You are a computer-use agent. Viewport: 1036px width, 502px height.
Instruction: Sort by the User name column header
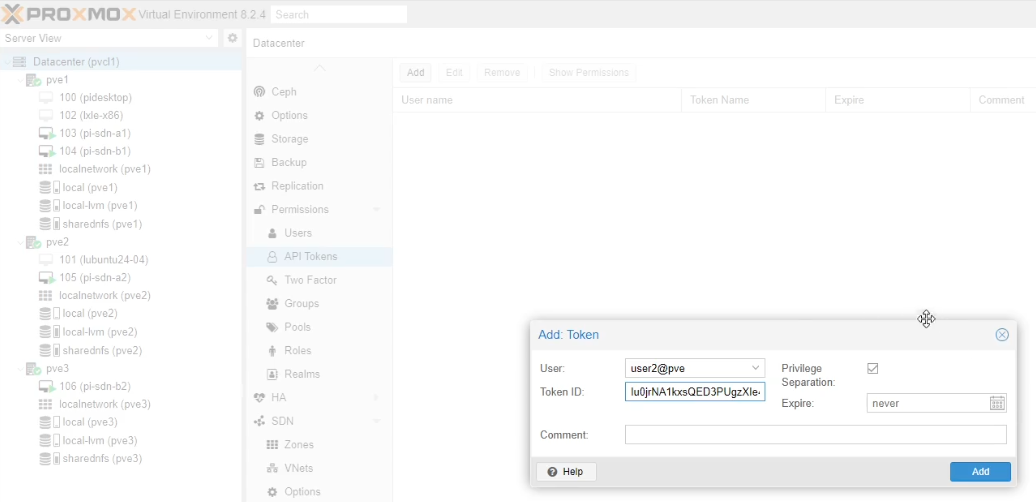click(x=536, y=100)
